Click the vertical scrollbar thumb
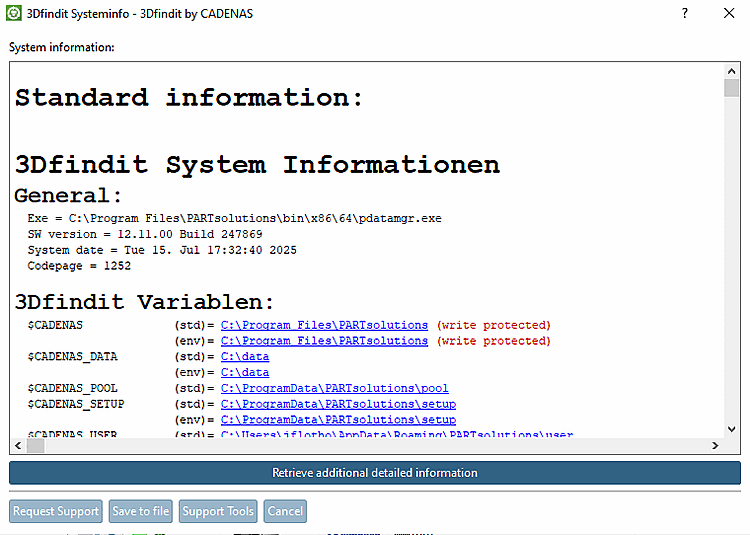 [731, 88]
